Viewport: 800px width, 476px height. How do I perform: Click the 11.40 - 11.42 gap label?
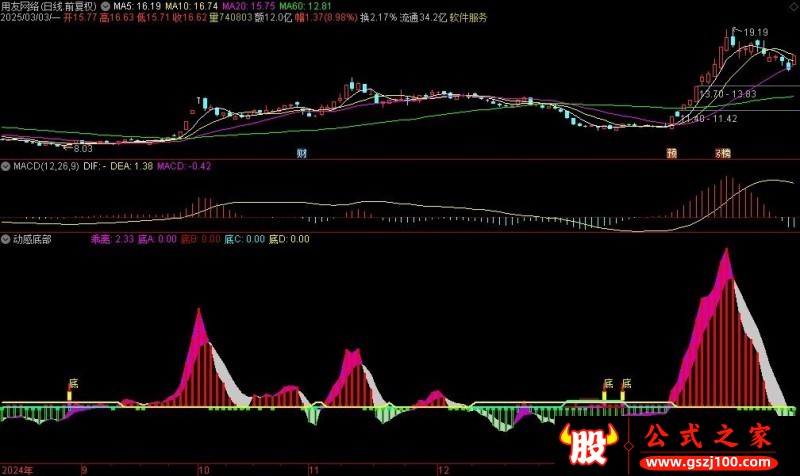pos(709,119)
